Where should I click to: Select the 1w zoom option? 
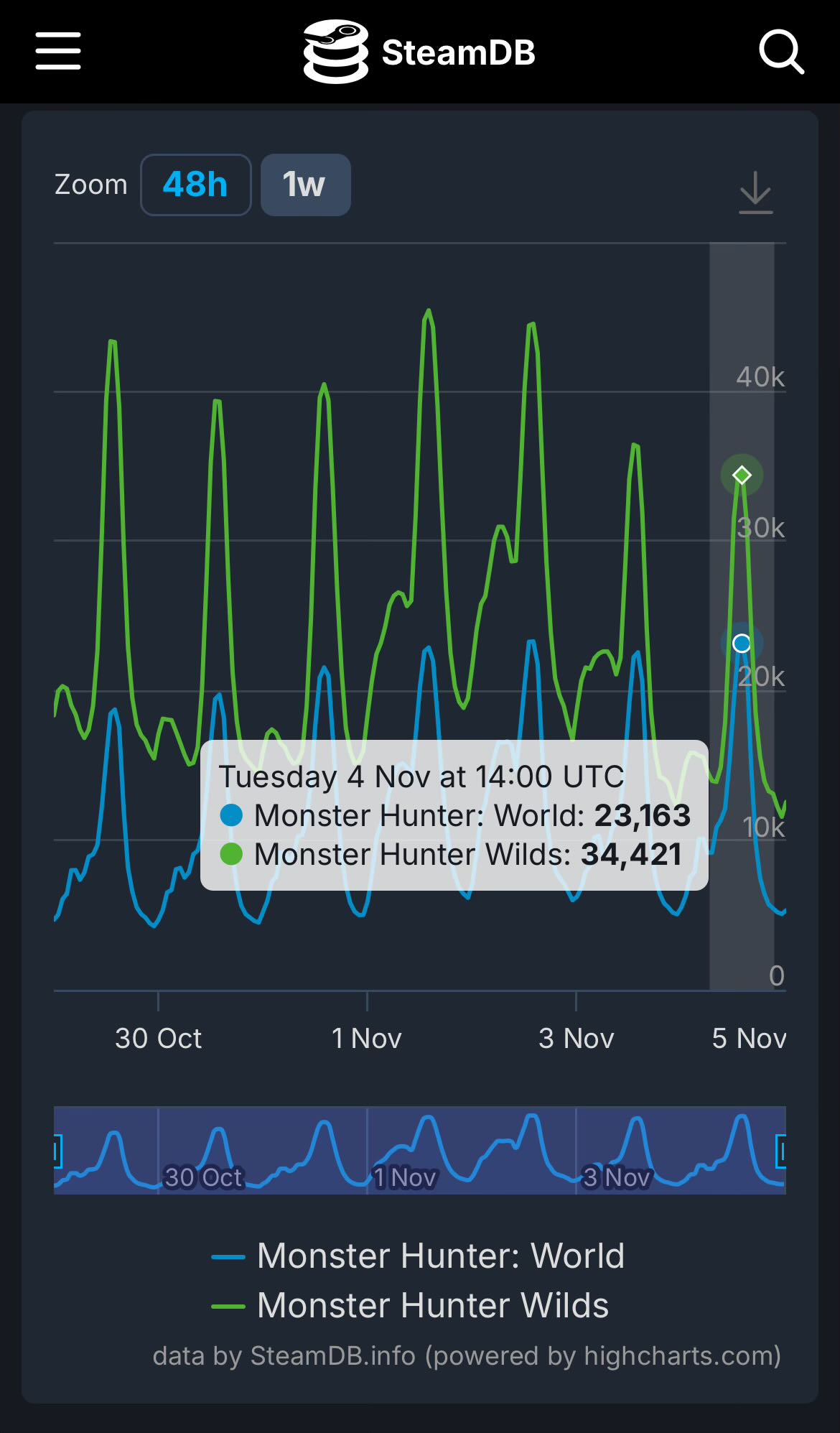coord(305,185)
